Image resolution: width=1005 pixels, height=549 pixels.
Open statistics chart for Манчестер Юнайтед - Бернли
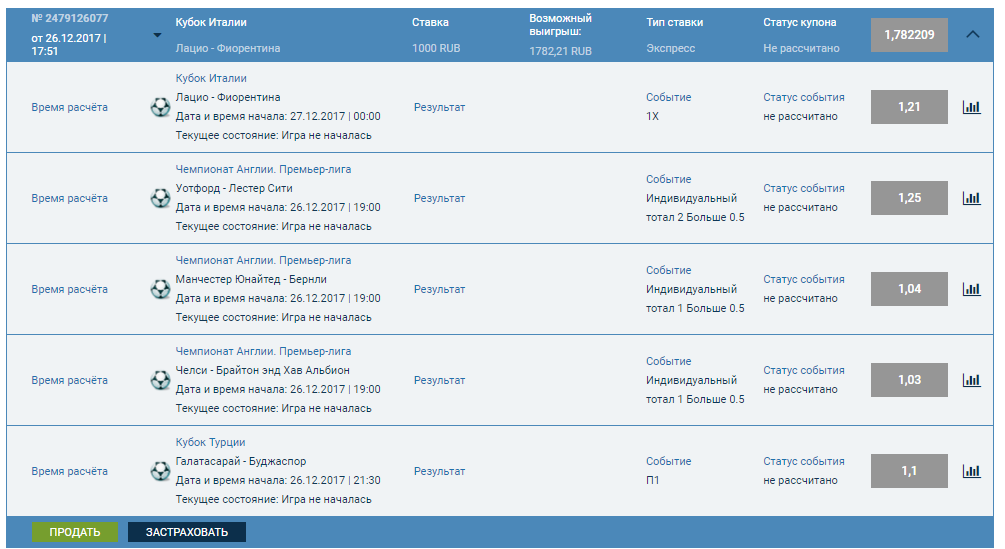click(972, 289)
